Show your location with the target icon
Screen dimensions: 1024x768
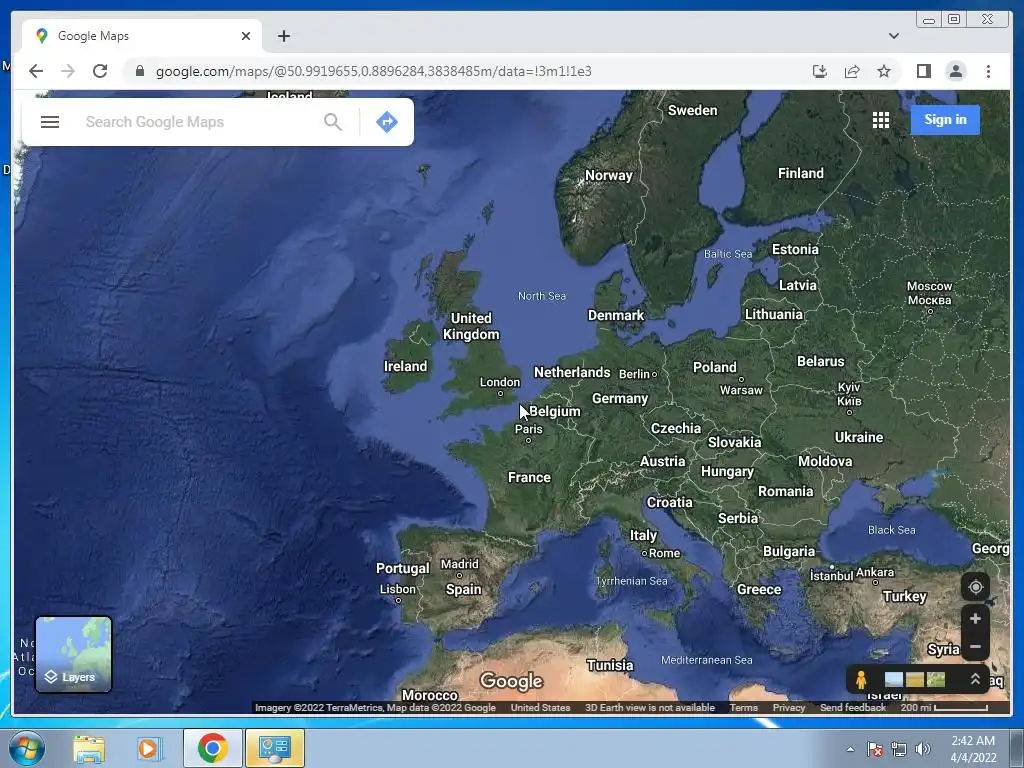click(x=975, y=587)
